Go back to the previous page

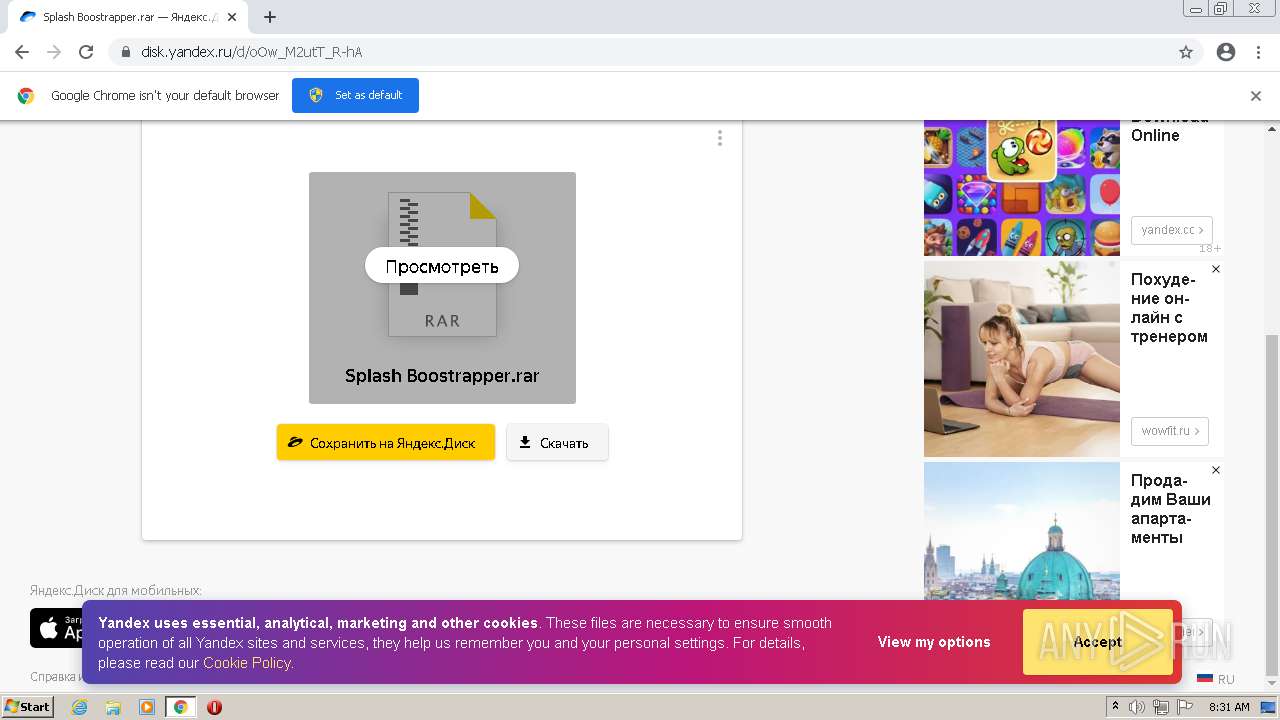pyautogui.click(x=22, y=52)
